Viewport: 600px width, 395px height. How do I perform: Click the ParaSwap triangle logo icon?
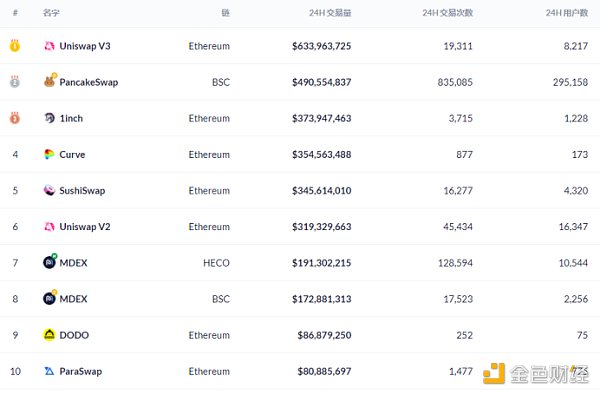click(x=49, y=371)
